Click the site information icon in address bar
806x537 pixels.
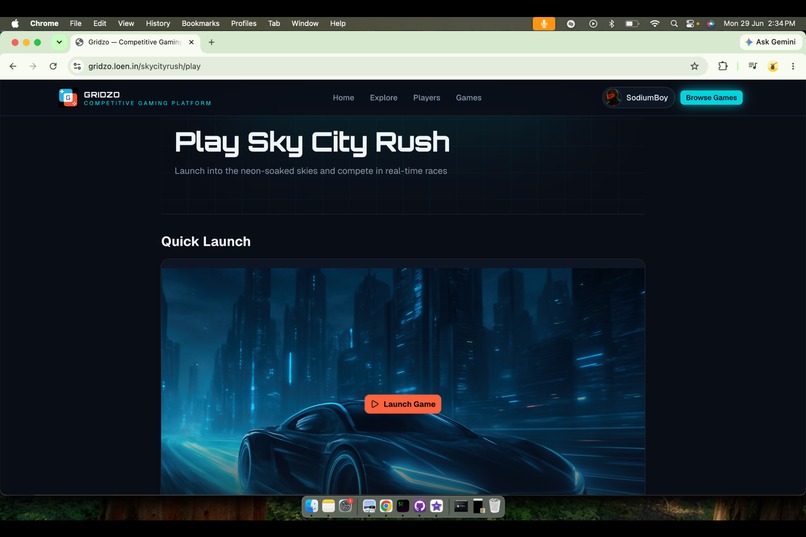point(77,66)
